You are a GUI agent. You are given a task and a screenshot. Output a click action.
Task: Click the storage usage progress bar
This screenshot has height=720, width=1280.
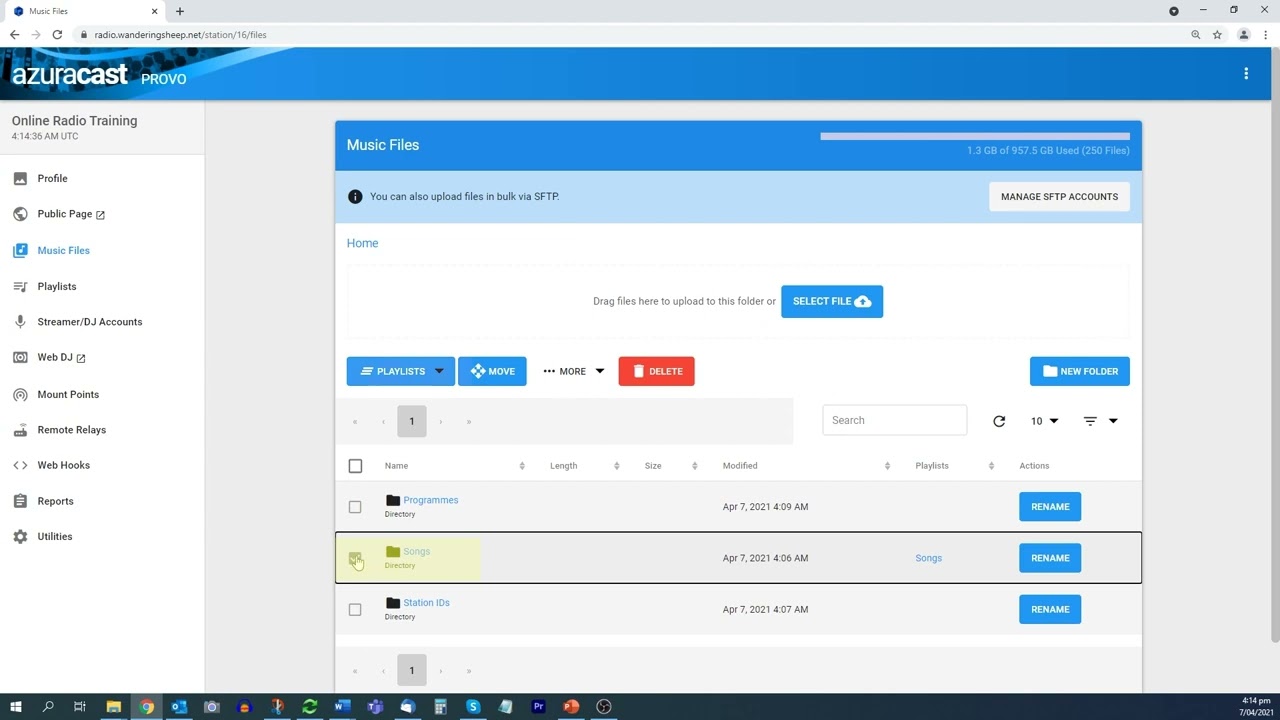point(975,136)
